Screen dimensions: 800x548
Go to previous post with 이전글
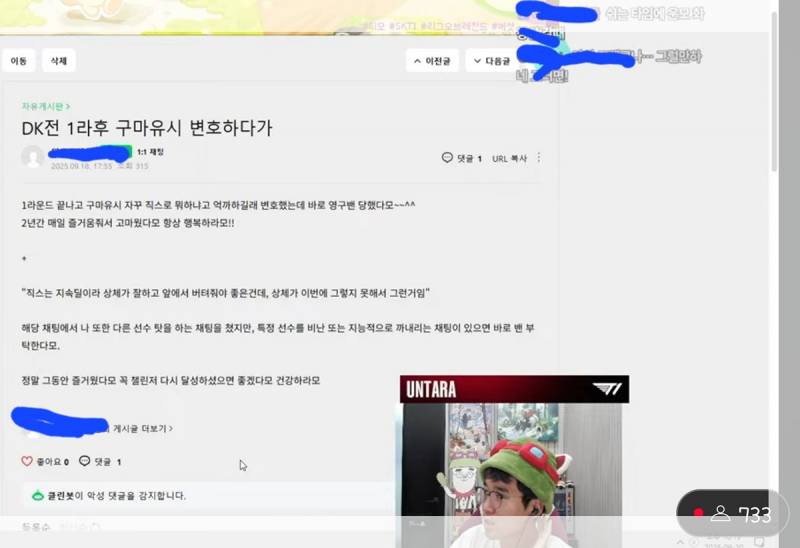432,61
